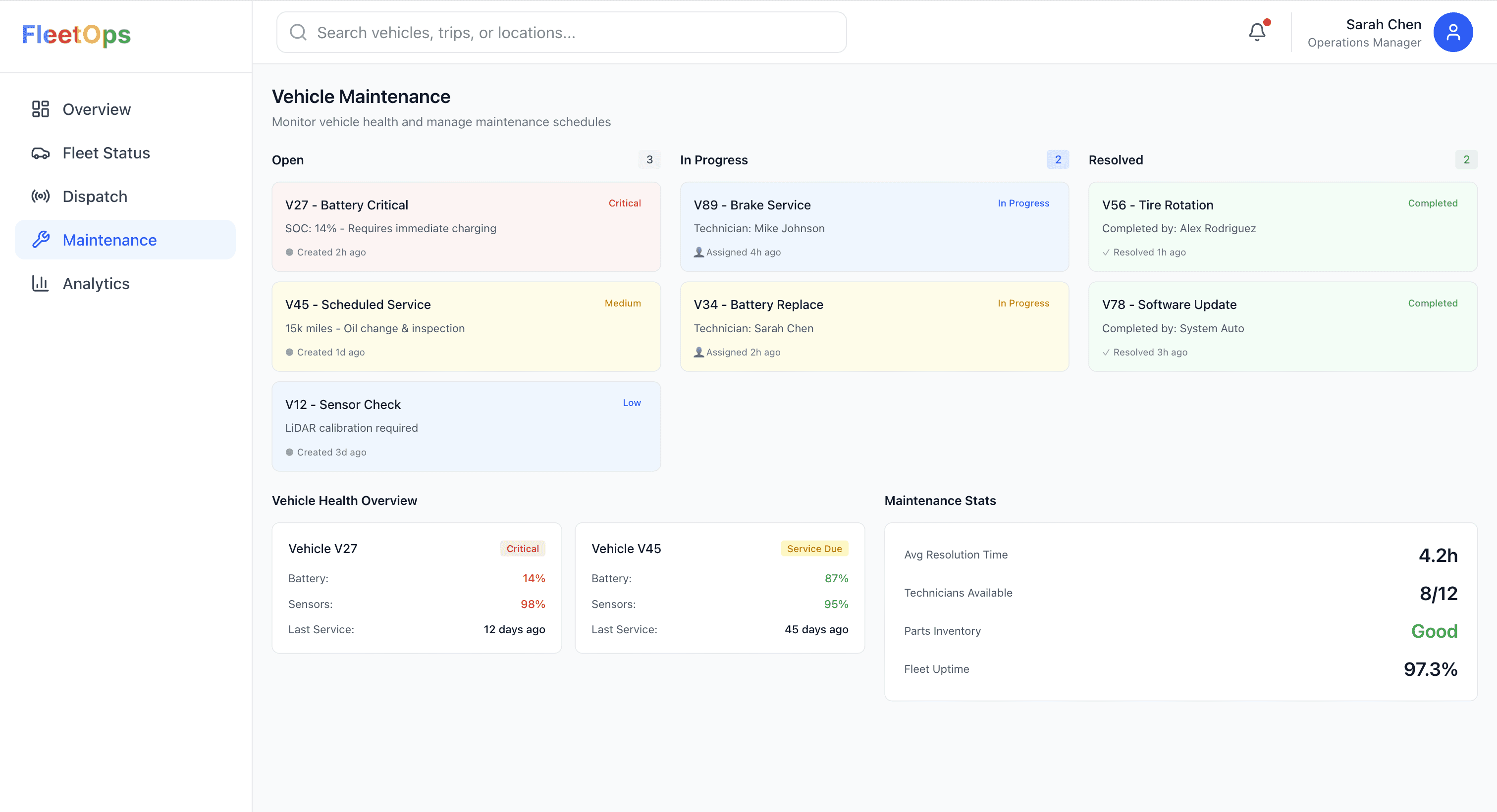
Task: Open the Vehicle V27 health card
Action: click(416, 588)
